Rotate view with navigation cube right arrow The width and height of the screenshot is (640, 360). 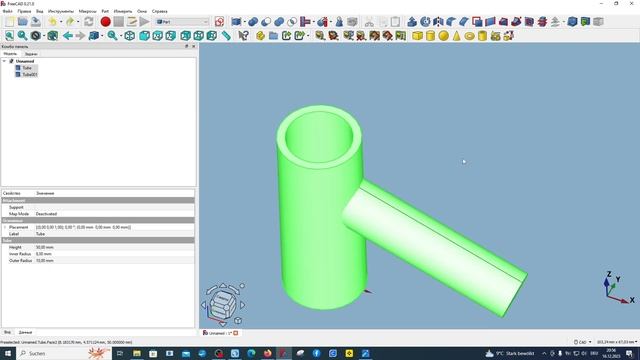pyautogui.click(x=243, y=305)
